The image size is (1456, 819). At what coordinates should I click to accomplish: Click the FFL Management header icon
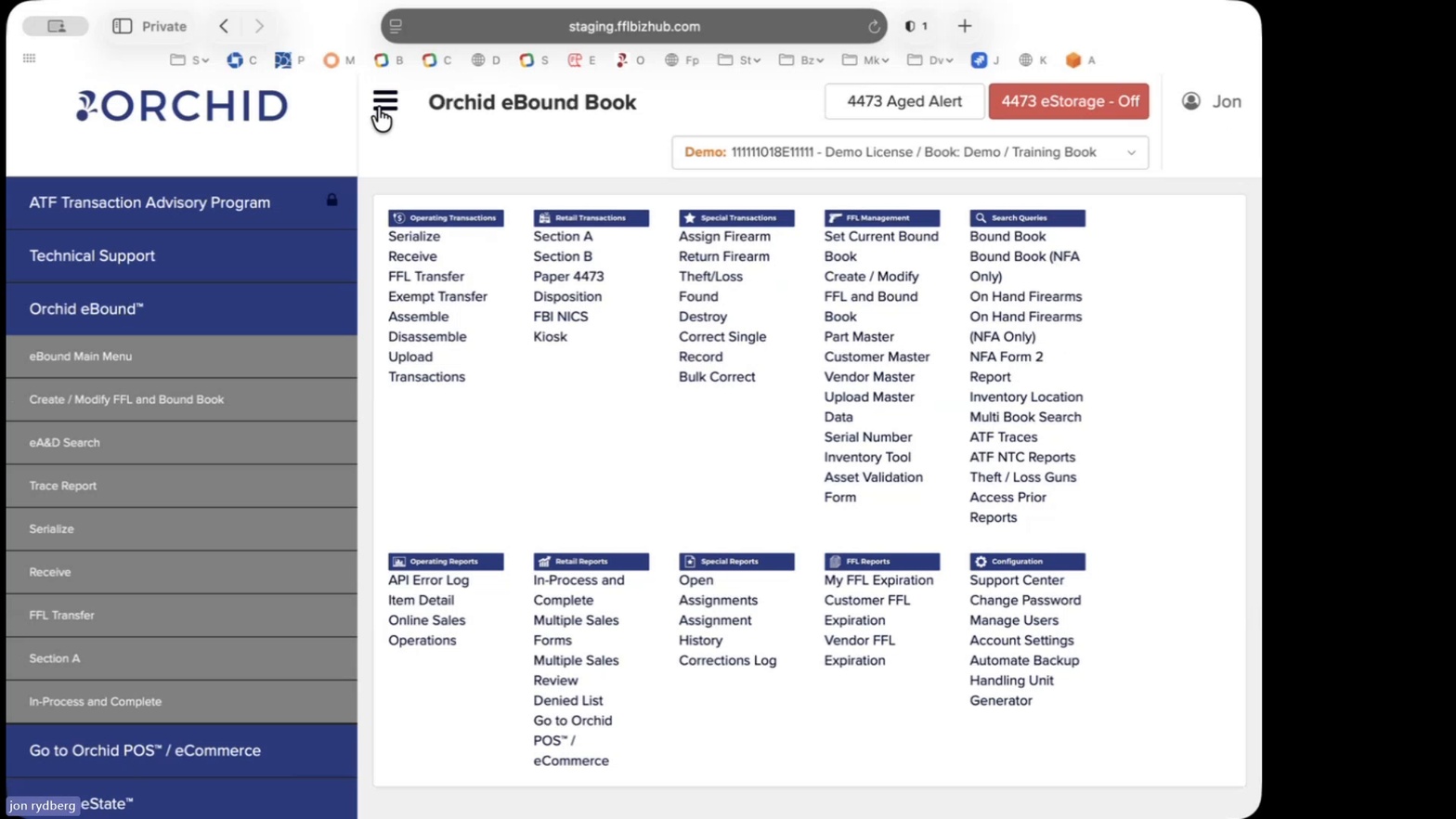(835, 218)
